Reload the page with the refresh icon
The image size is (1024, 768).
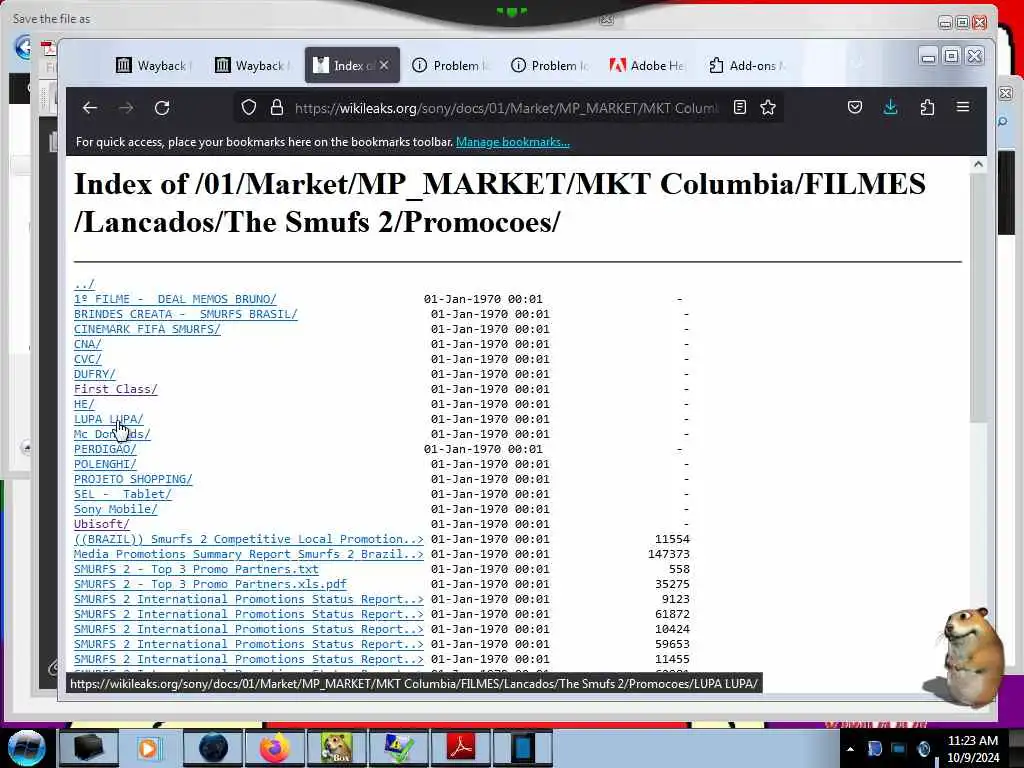click(x=162, y=108)
